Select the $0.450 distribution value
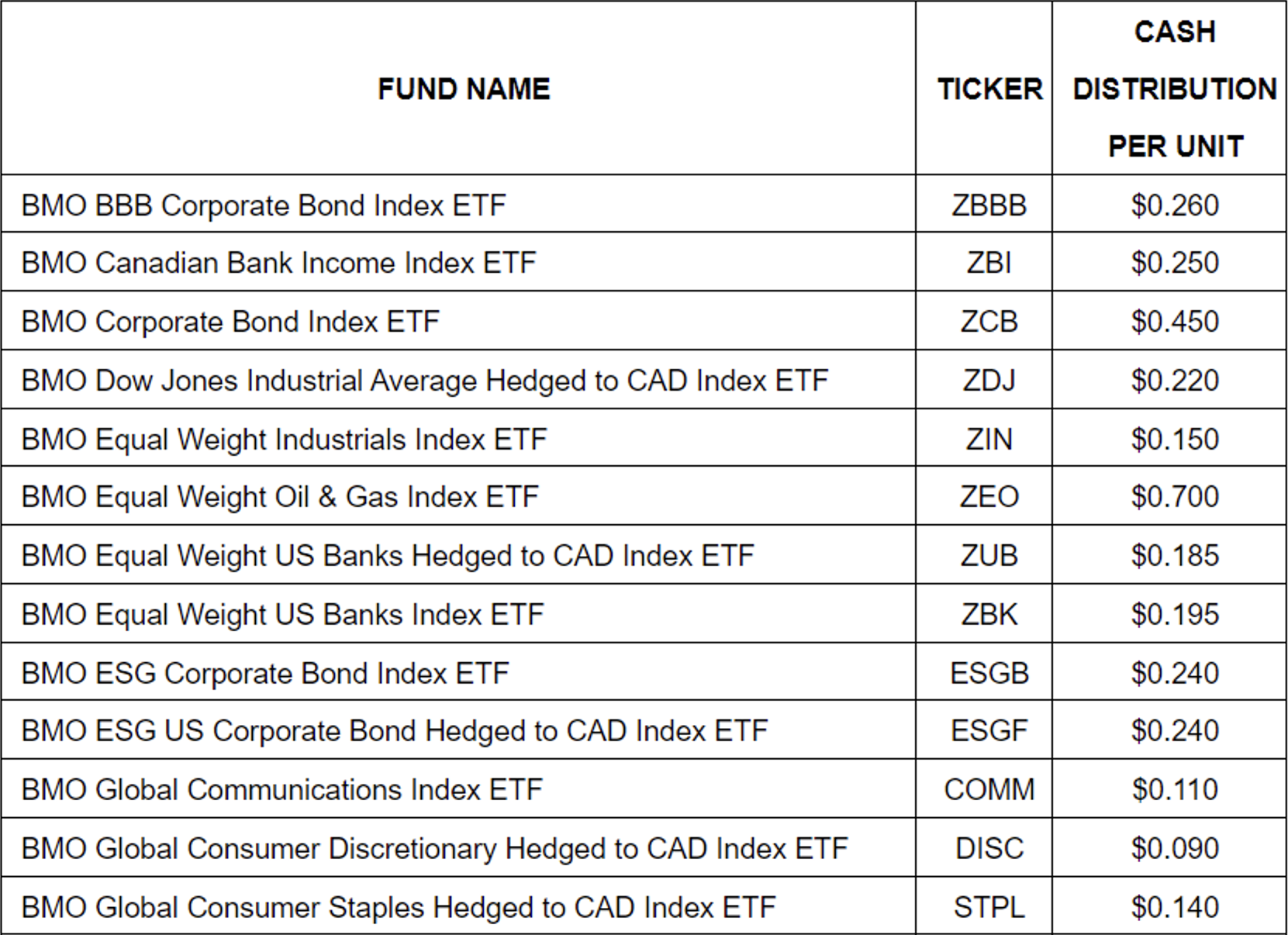This screenshot has height=935, width=1288. pos(1174,322)
